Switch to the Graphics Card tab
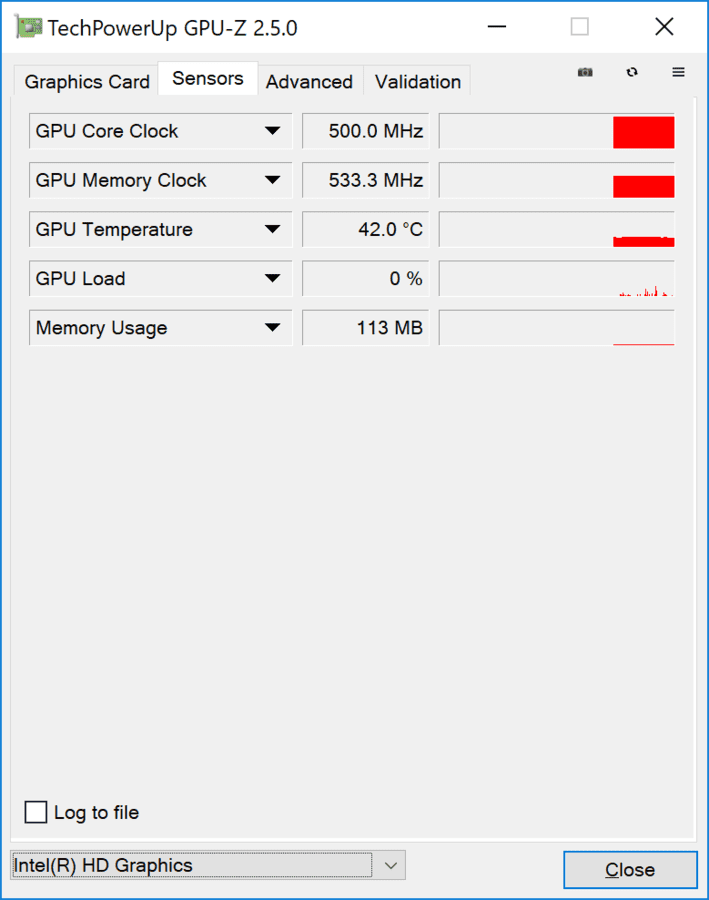709x900 pixels. 87,82
